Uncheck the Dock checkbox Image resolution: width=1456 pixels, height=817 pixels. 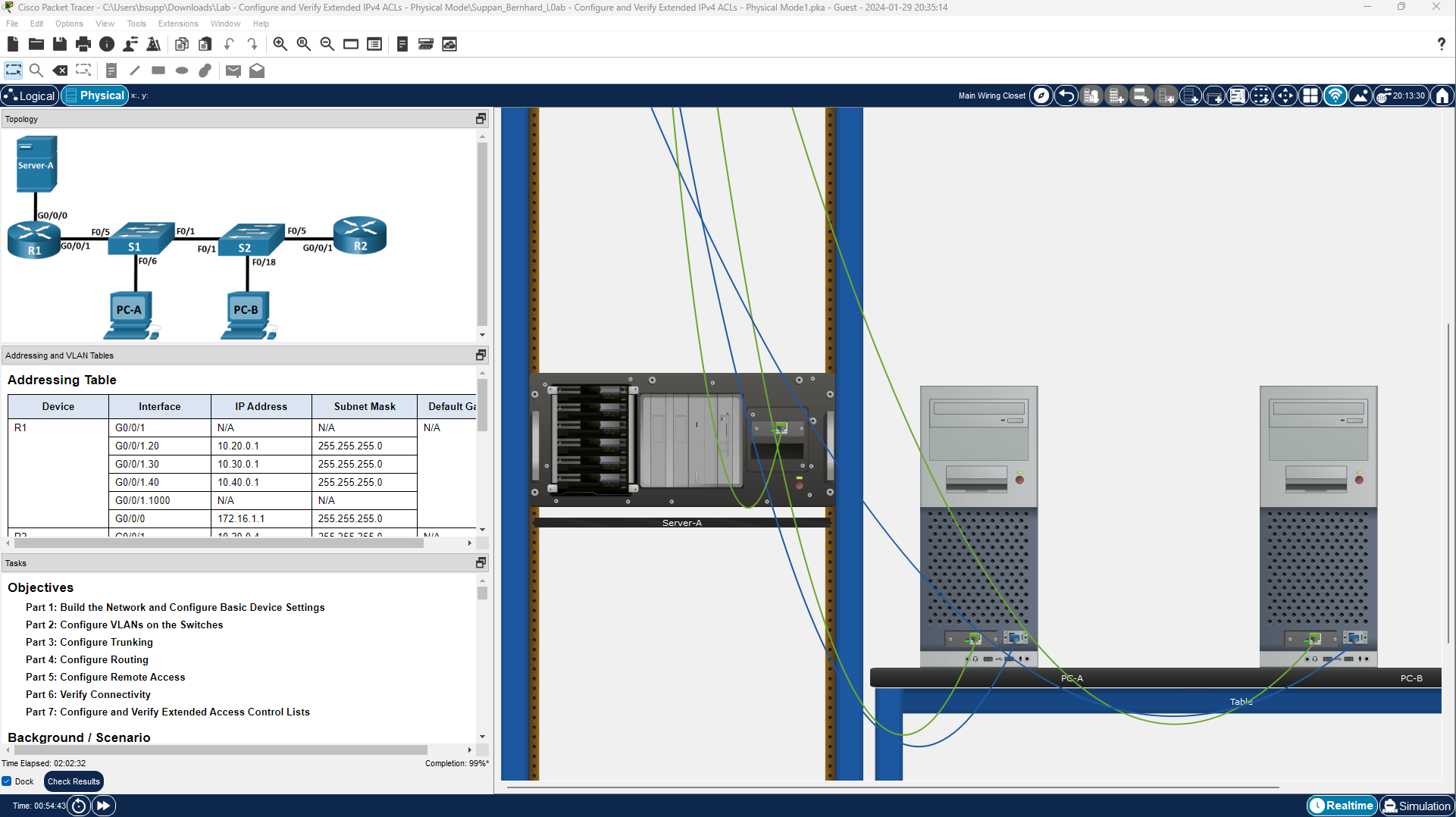coord(7,781)
